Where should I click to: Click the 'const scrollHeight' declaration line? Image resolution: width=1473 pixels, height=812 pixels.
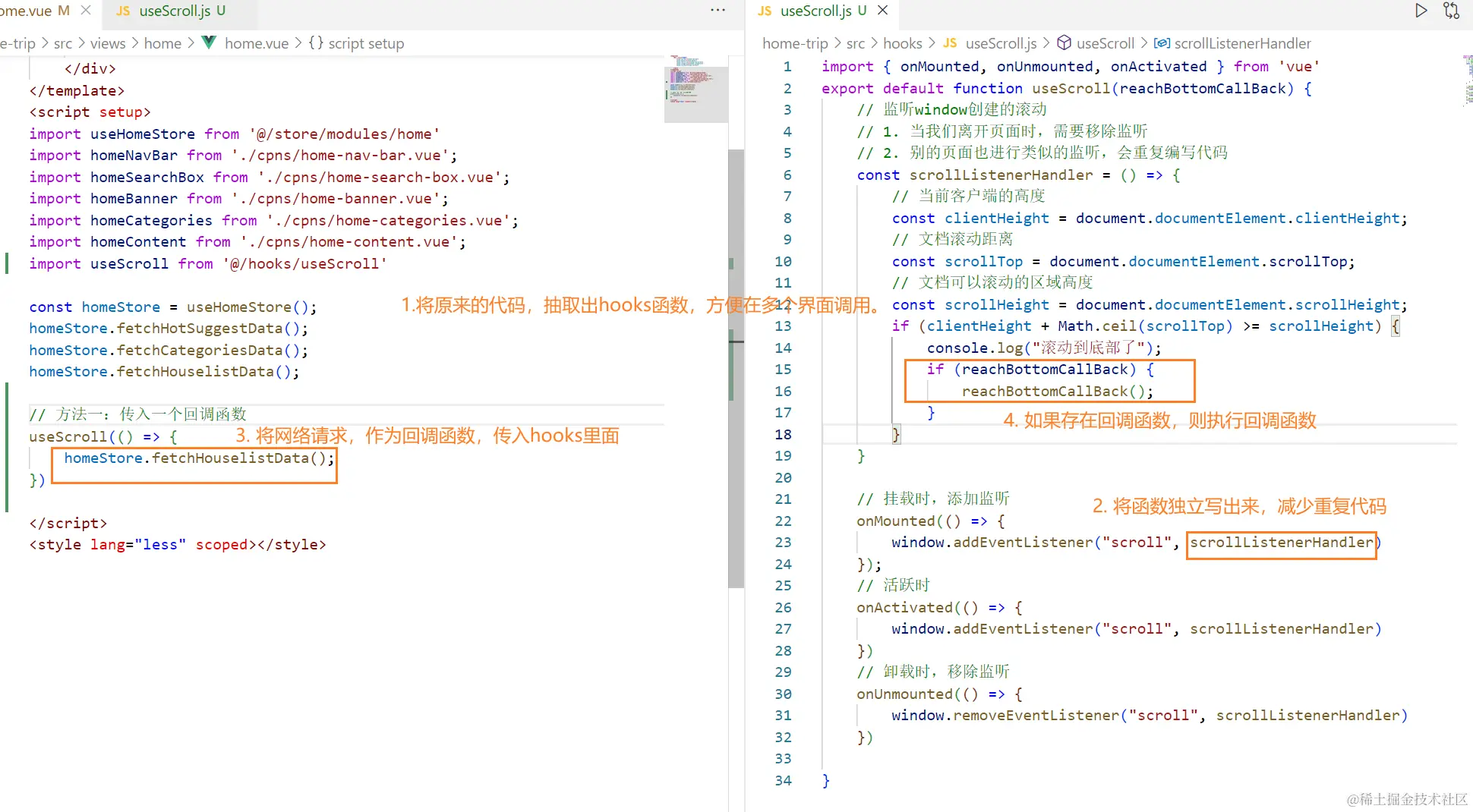(1150, 304)
